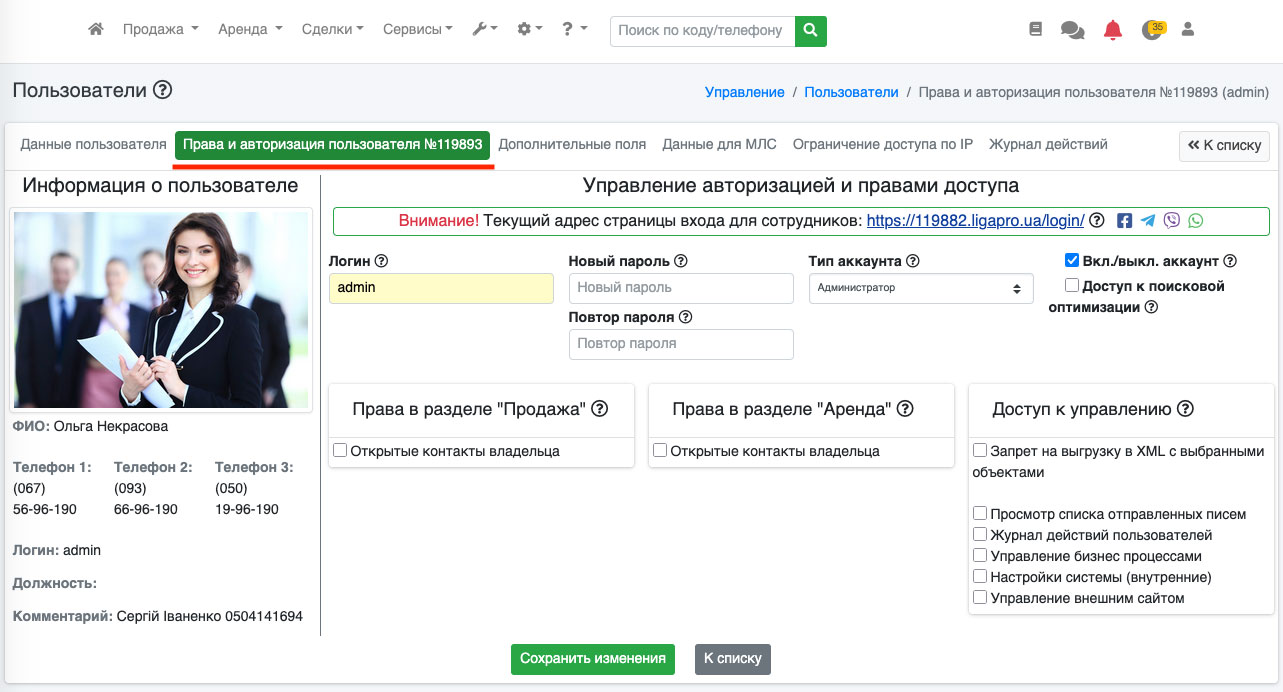This screenshot has height=692, width=1283.
Task: Click the user profile icon
Action: [x=1188, y=30]
